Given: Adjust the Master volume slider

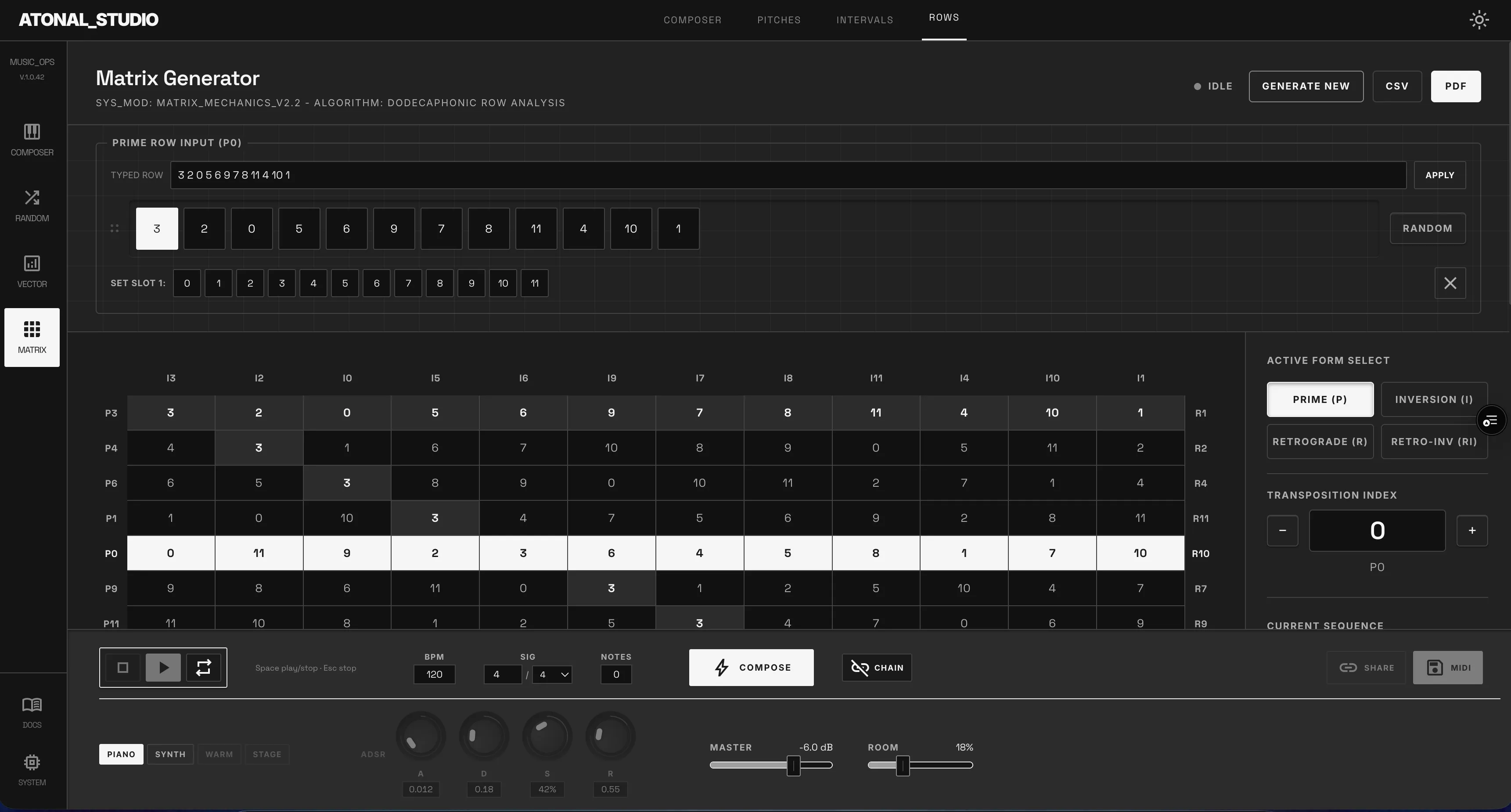Looking at the screenshot, I should point(771,765).
